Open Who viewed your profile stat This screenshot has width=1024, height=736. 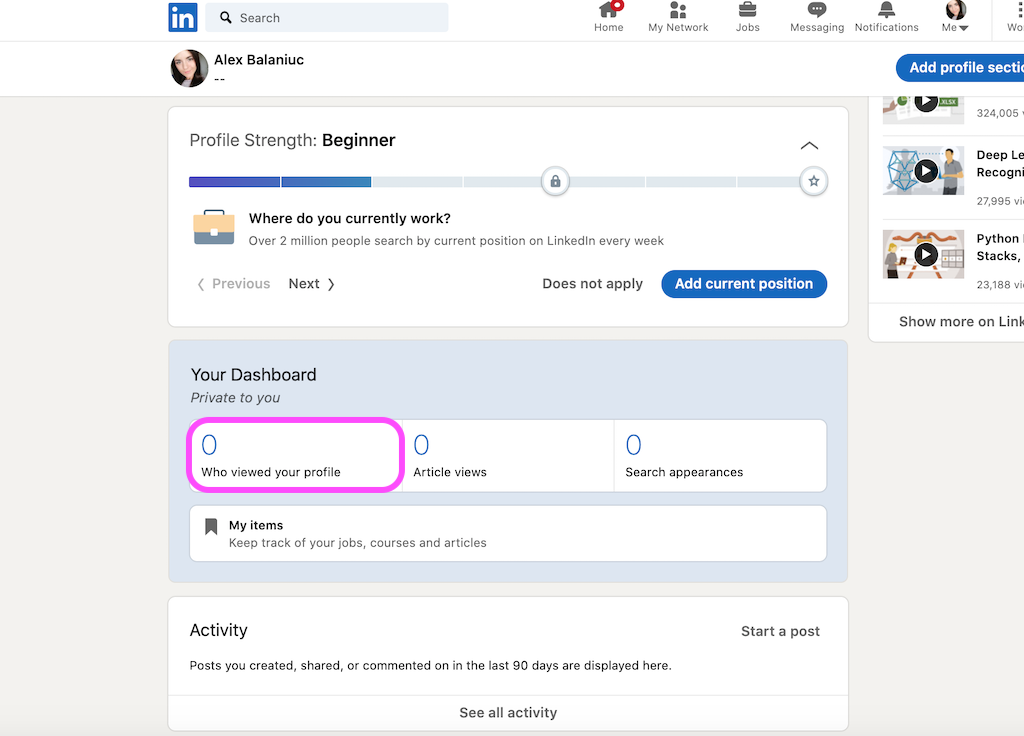[295, 455]
